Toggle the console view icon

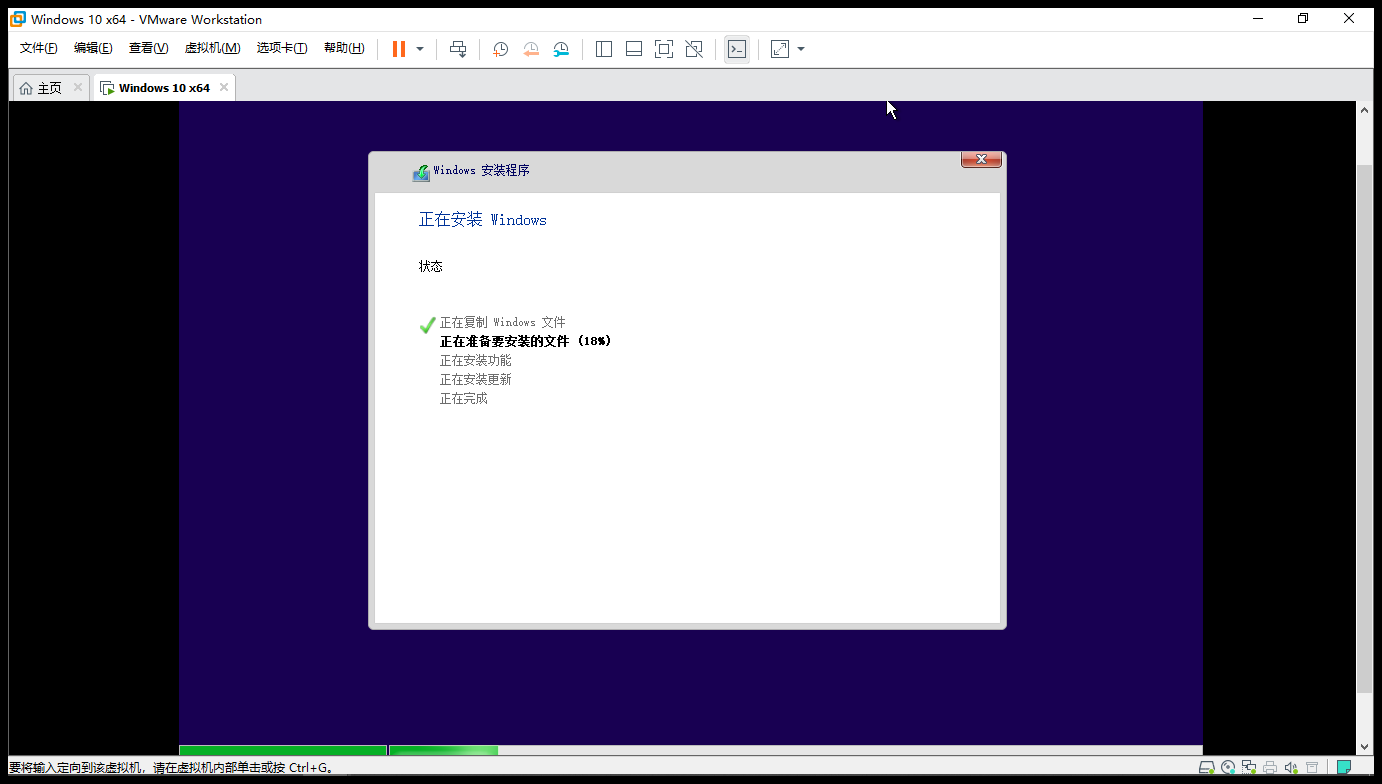tap(737, 49)
